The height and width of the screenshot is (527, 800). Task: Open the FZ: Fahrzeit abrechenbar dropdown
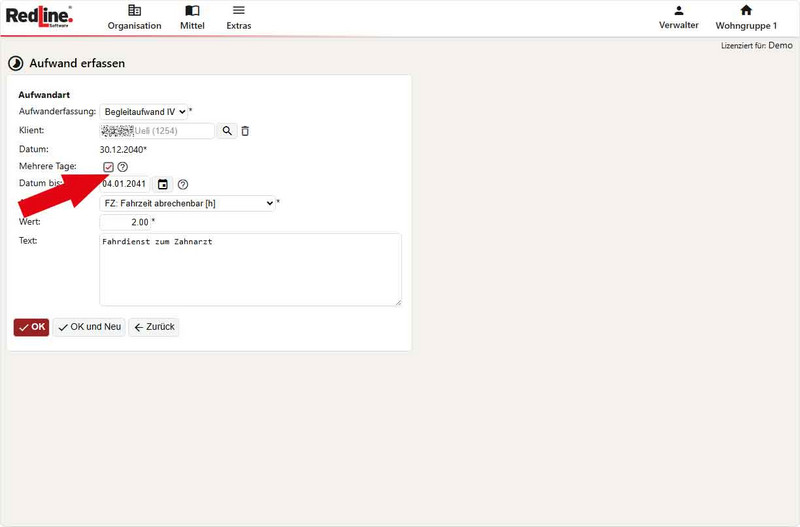click(187, 203)
